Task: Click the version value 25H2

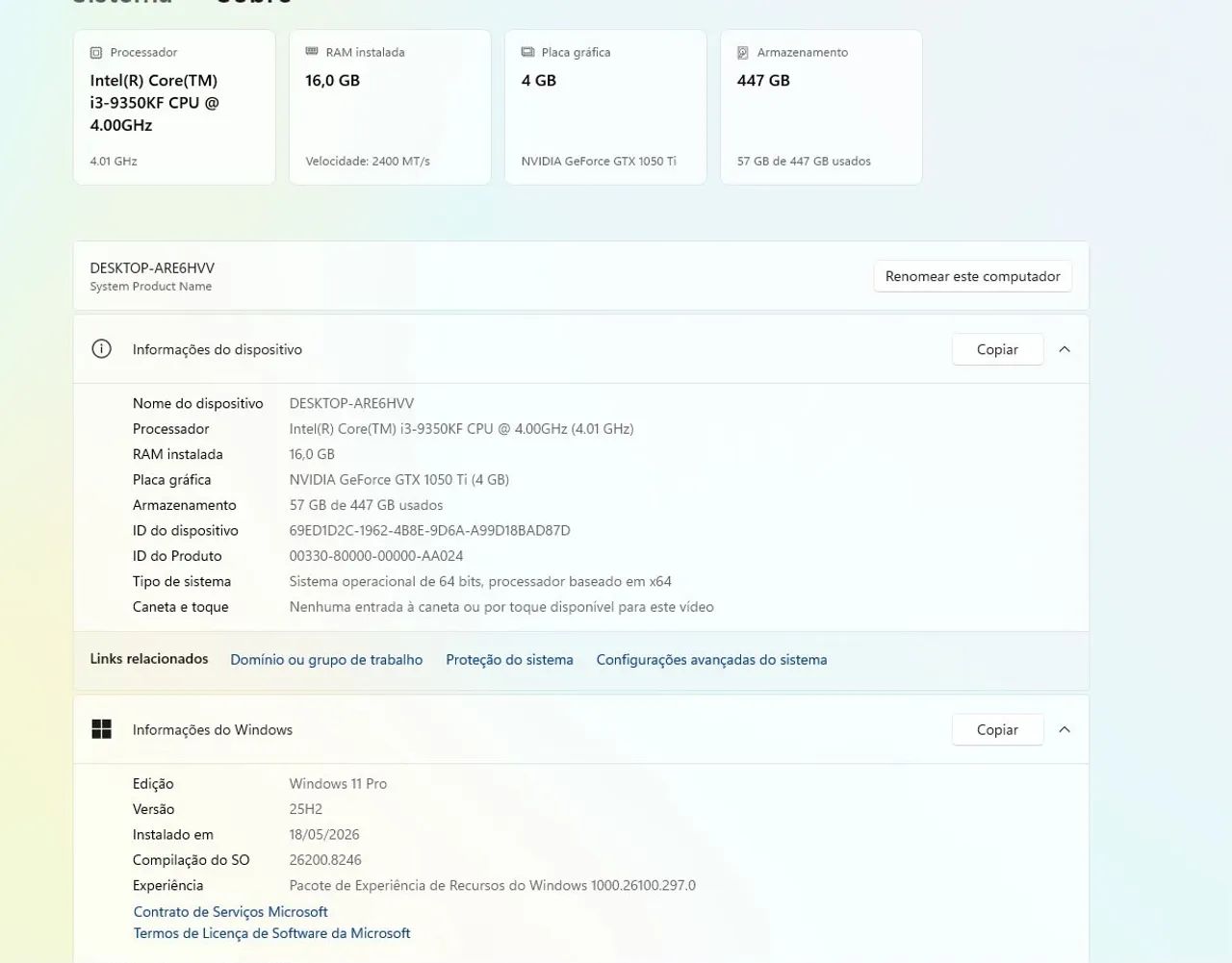Action: click(x=306, y=810)
